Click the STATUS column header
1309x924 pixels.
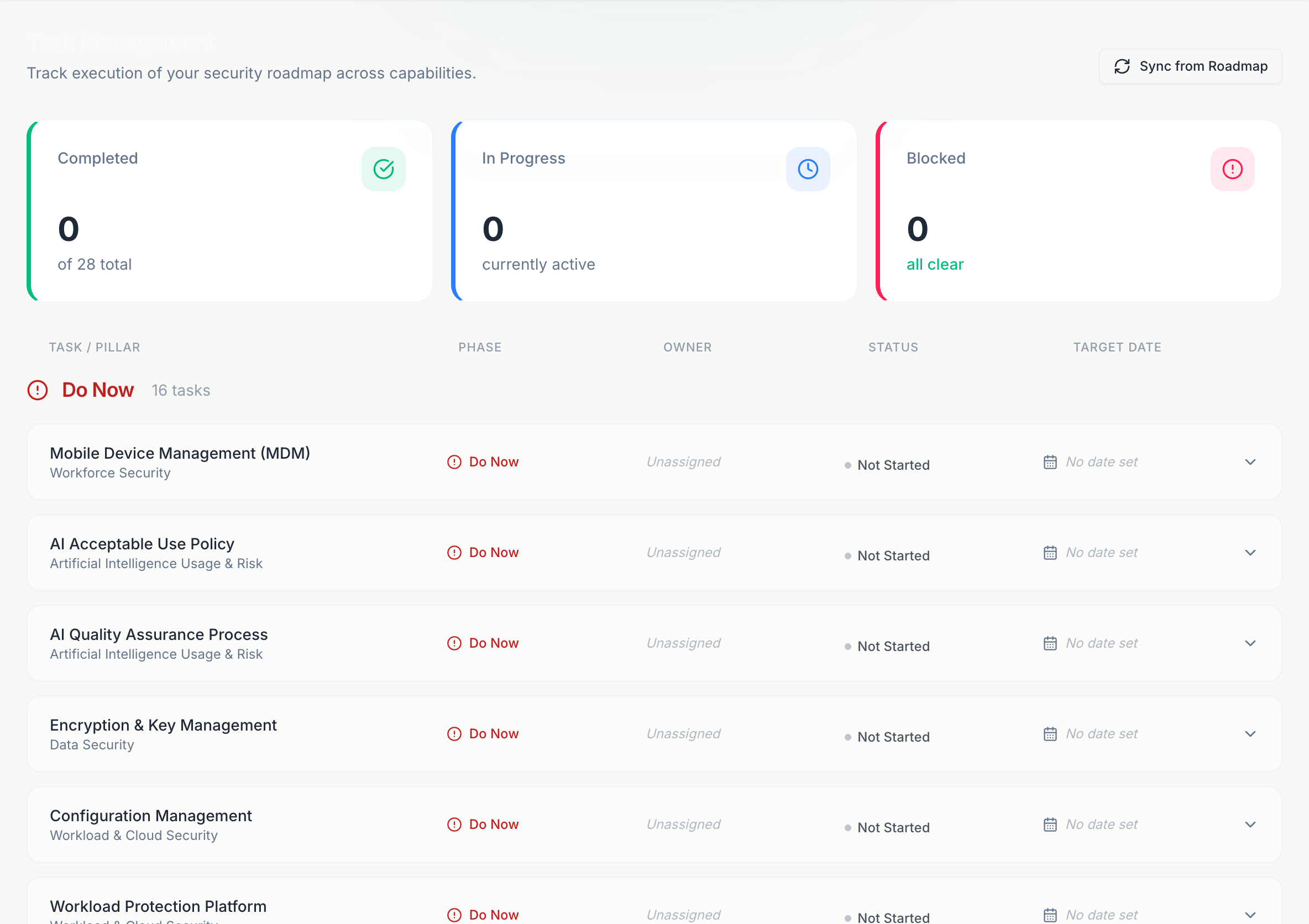893,347
